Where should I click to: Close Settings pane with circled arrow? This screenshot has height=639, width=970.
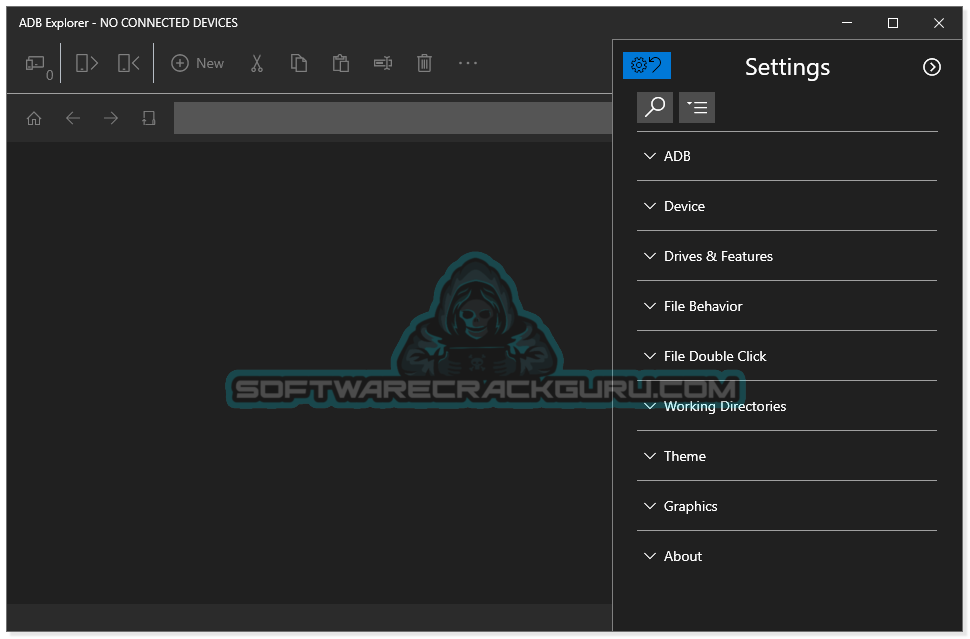pyautogui.click(x=932, y=67)
